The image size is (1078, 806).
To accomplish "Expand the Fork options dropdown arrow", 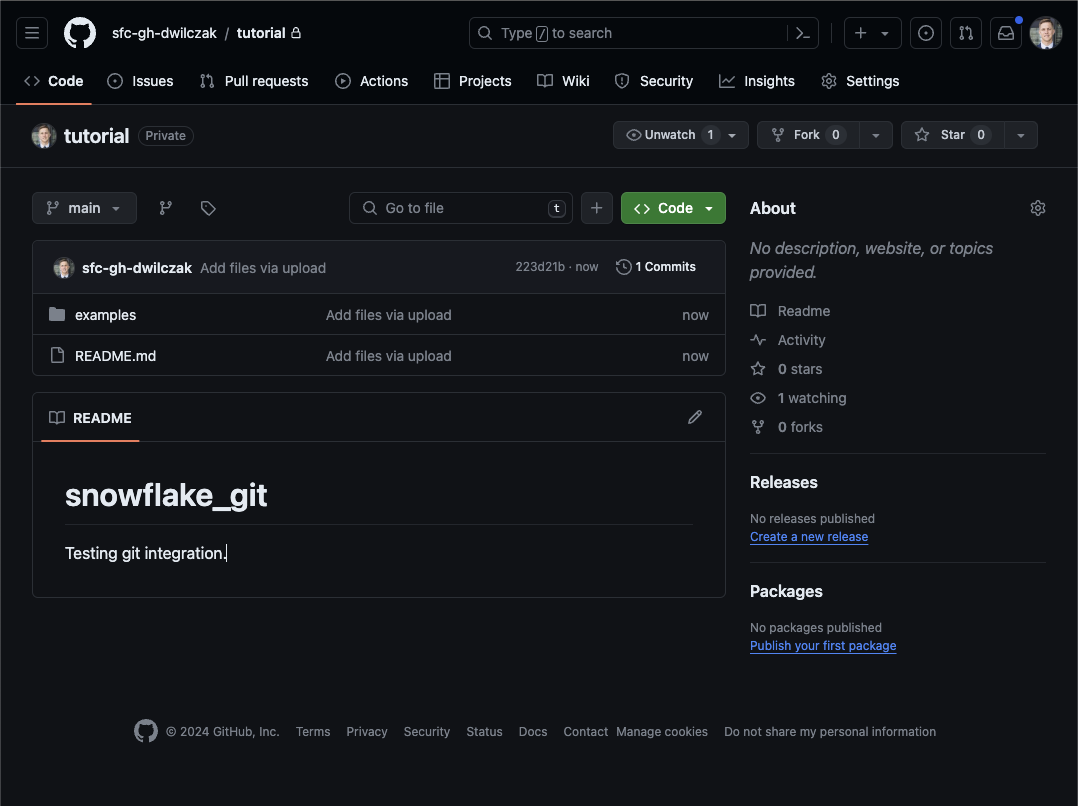I will point(876,135).
